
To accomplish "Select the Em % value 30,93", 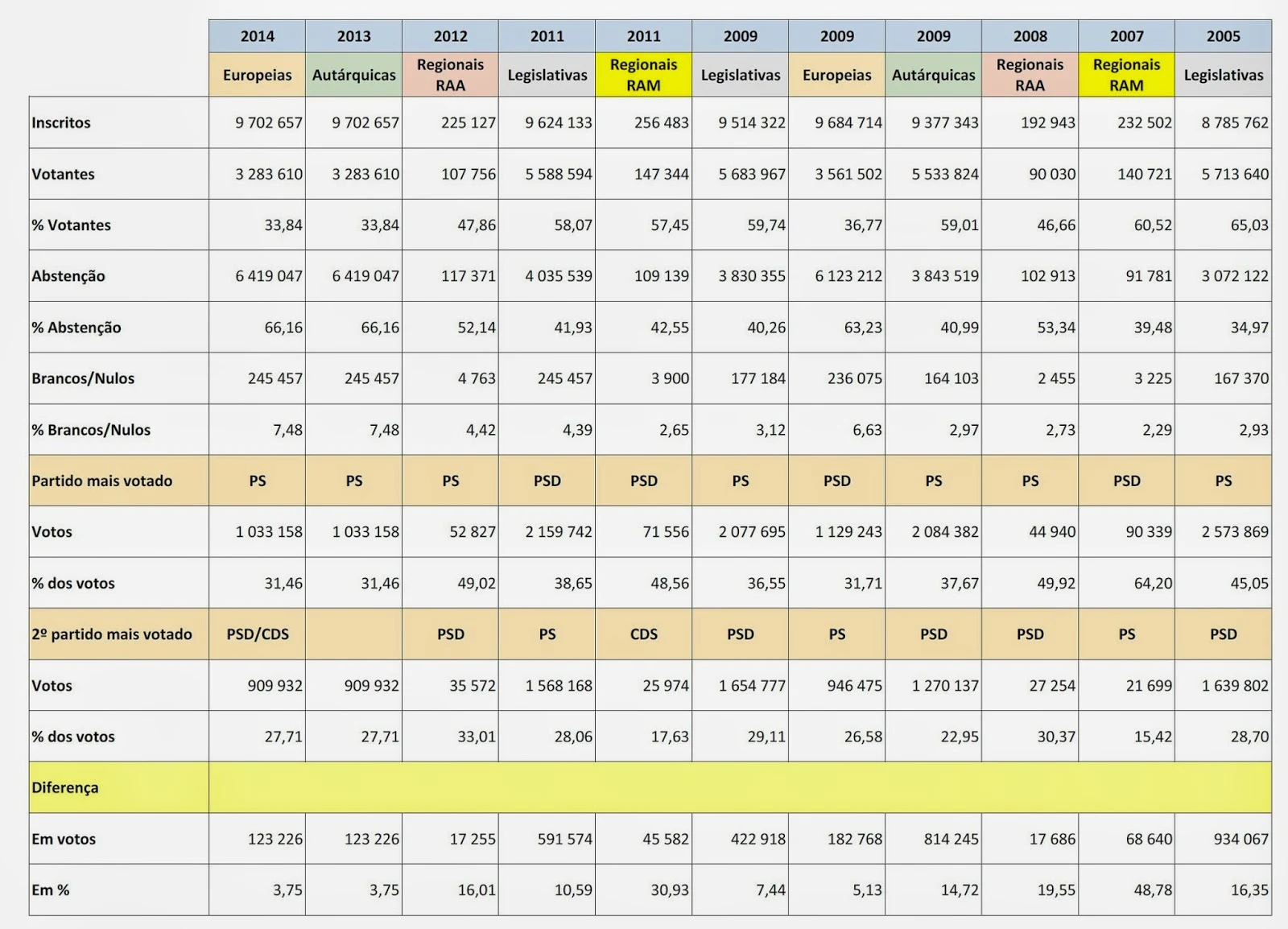I will pyautogui.click(x=670, y=890).
